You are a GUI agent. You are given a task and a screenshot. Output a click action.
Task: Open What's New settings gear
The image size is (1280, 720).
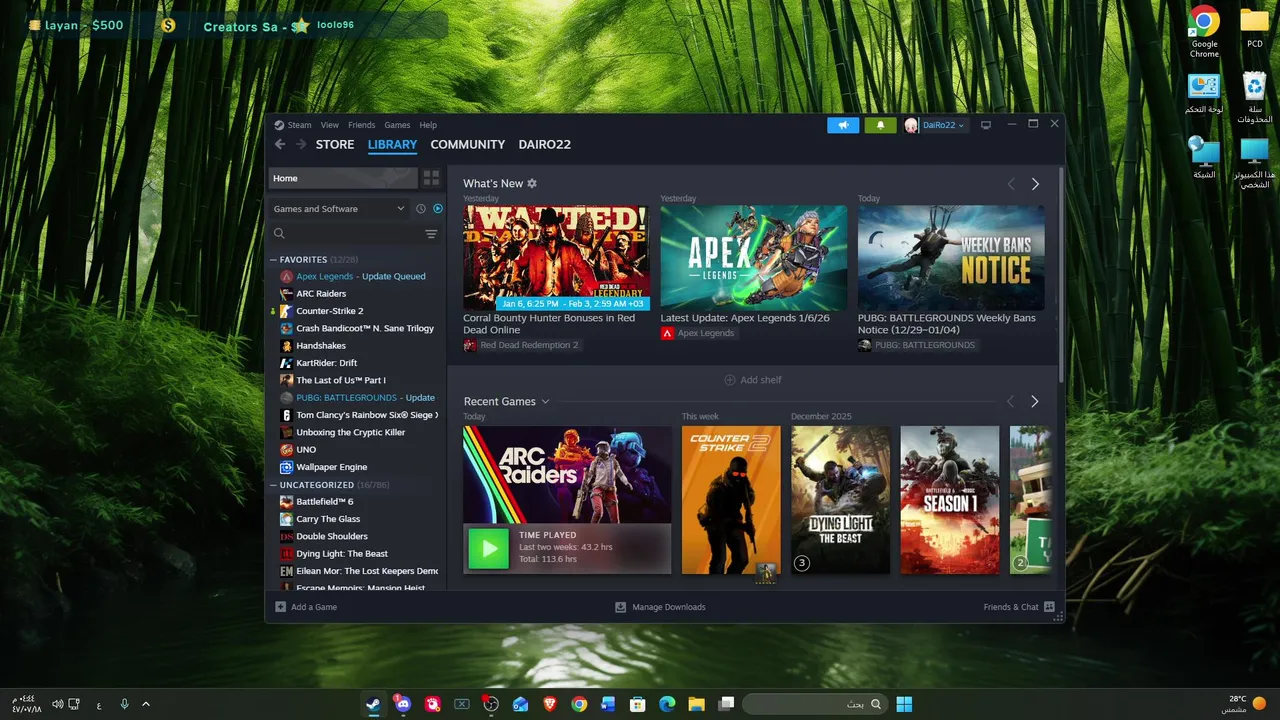click(532, 184)
